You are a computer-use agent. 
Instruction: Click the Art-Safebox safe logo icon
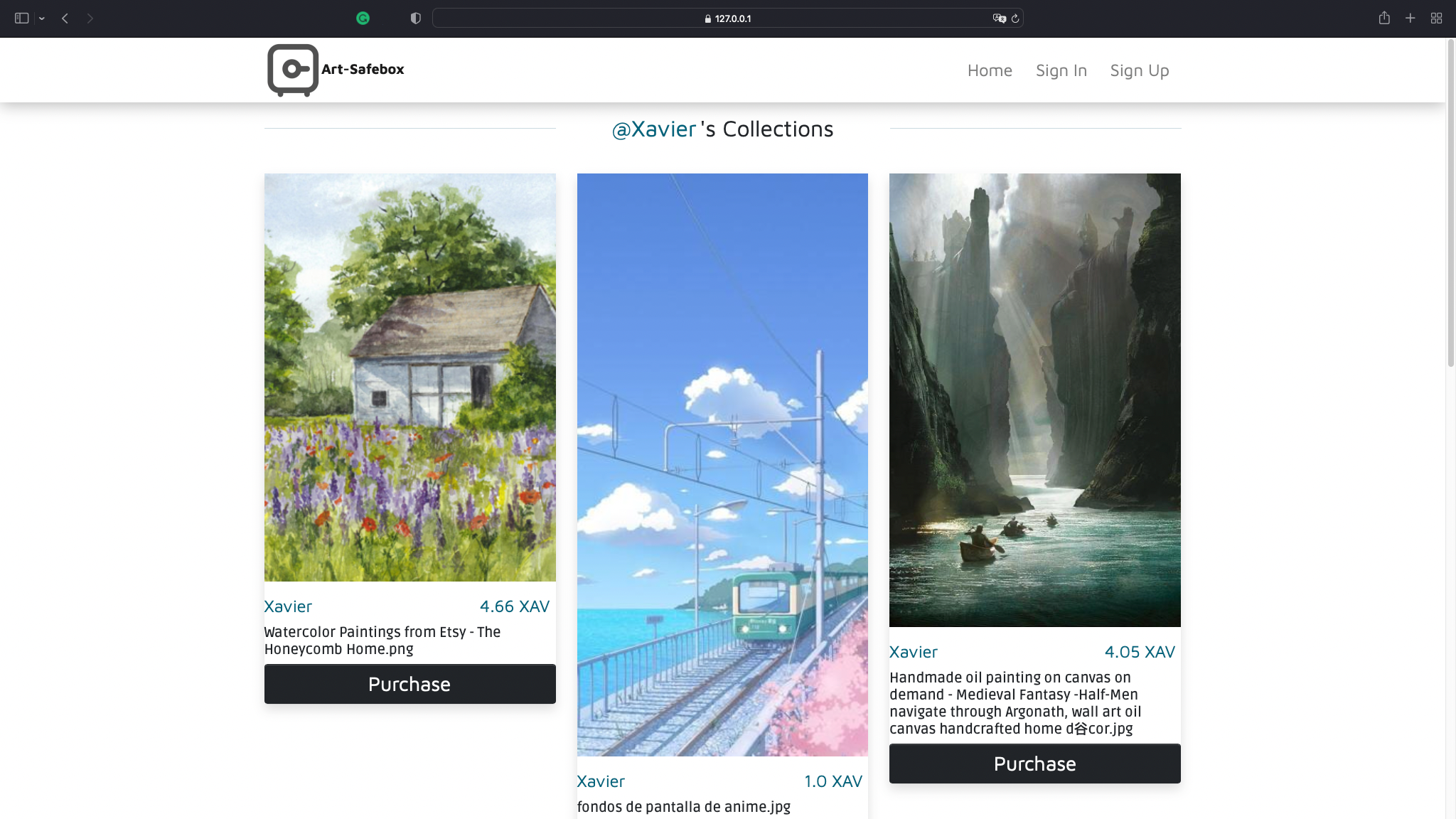click(292, 70)
